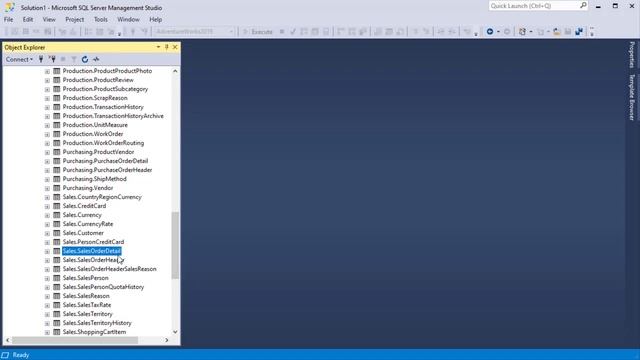640x360 pixels.
Task: Expand the Sales.SalesOrderDetail table node
Action: click(47, 251)
